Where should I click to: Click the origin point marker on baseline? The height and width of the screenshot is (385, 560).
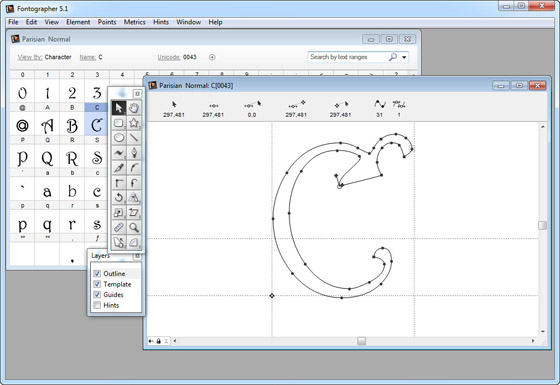click(x=272, y=296)
